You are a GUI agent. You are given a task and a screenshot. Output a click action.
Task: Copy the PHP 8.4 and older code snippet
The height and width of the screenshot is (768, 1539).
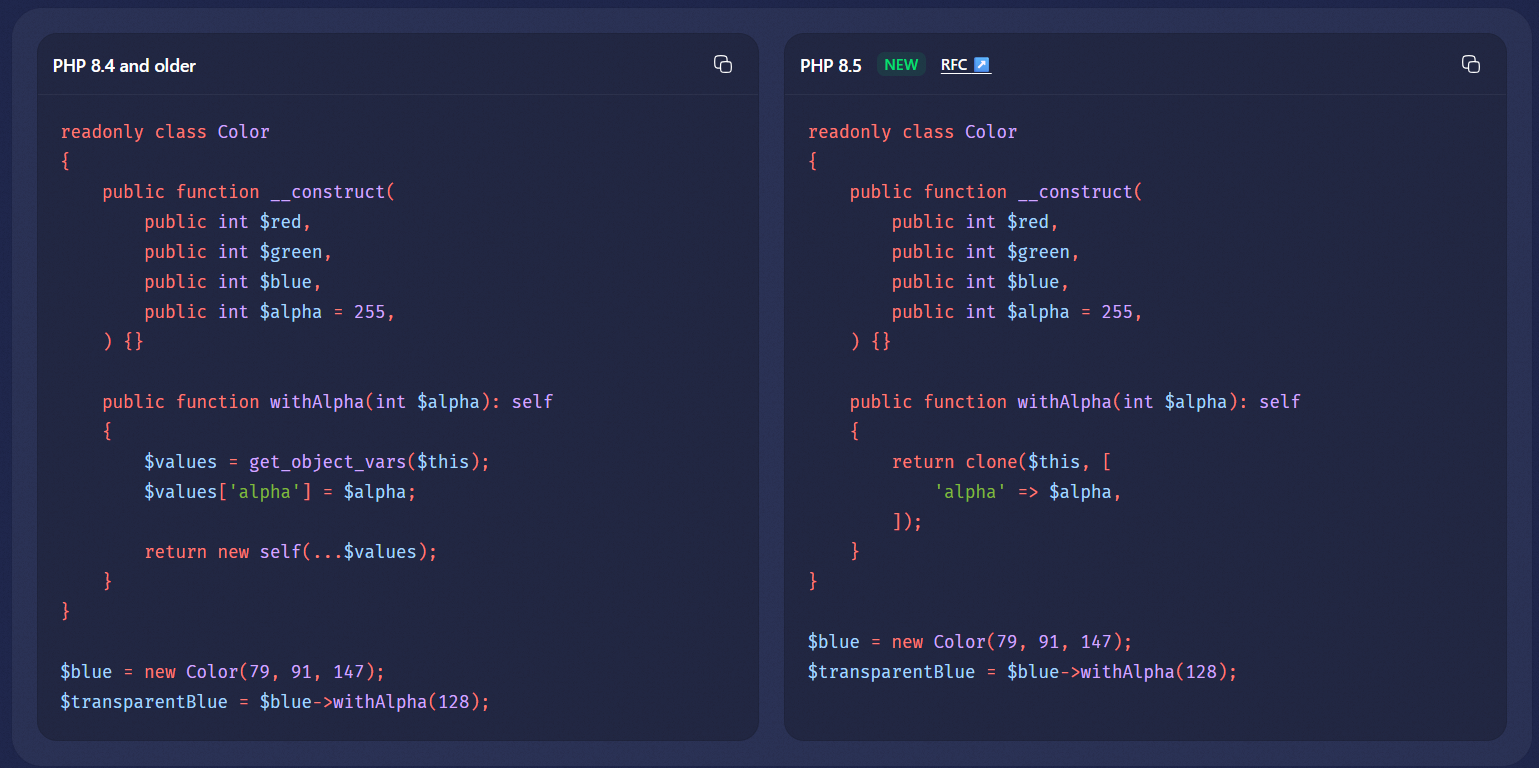(722, 64)
